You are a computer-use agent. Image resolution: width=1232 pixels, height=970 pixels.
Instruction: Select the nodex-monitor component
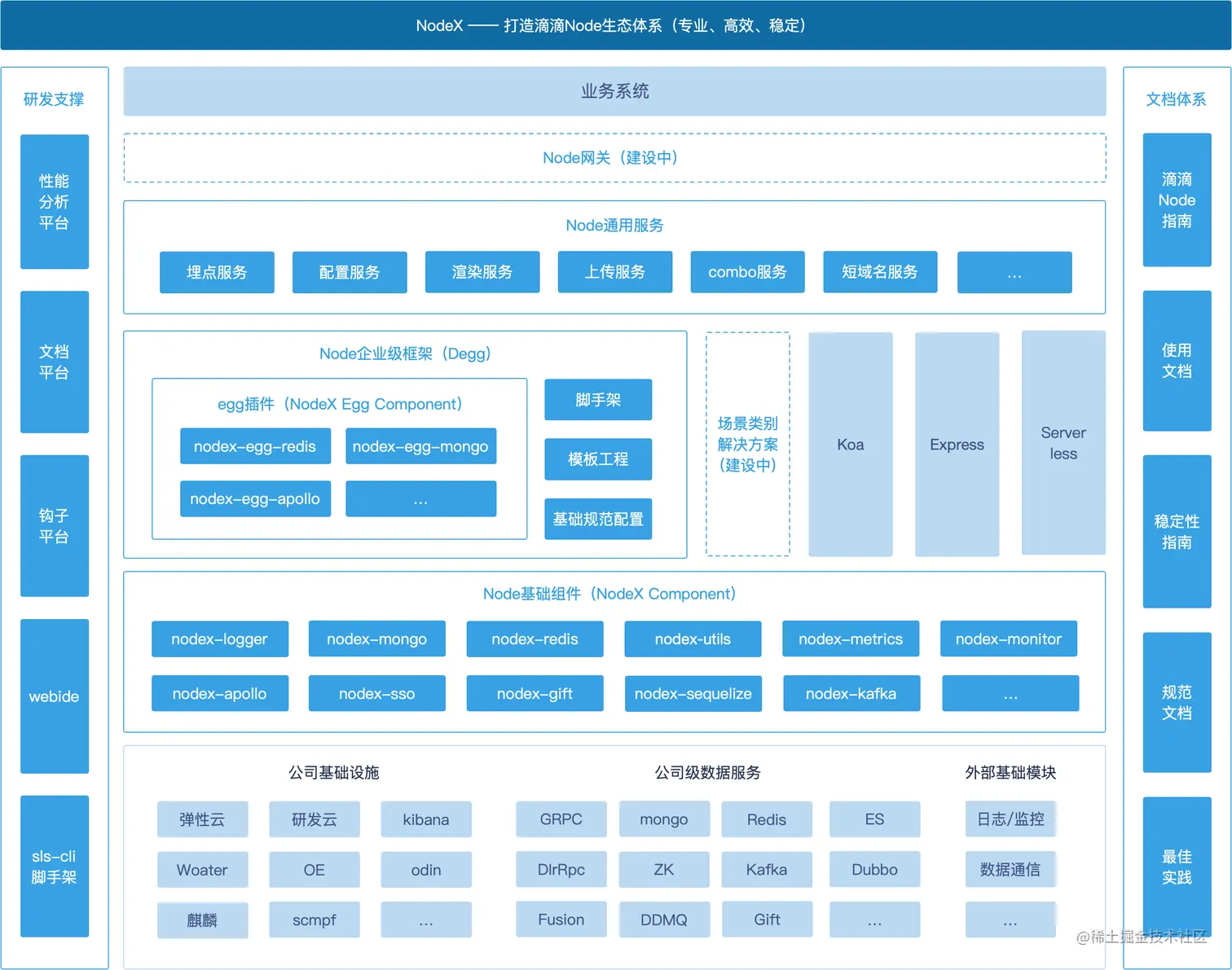click(x=1009, y=639)
